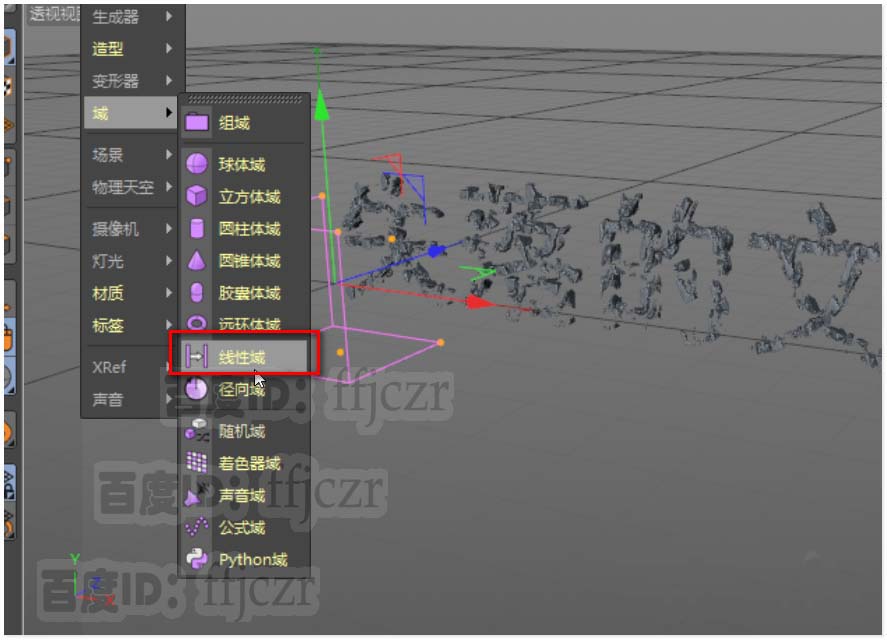Screen dimensions: 887x640
Task: Click the 公式域 wave icon
Action: (196, 527)
